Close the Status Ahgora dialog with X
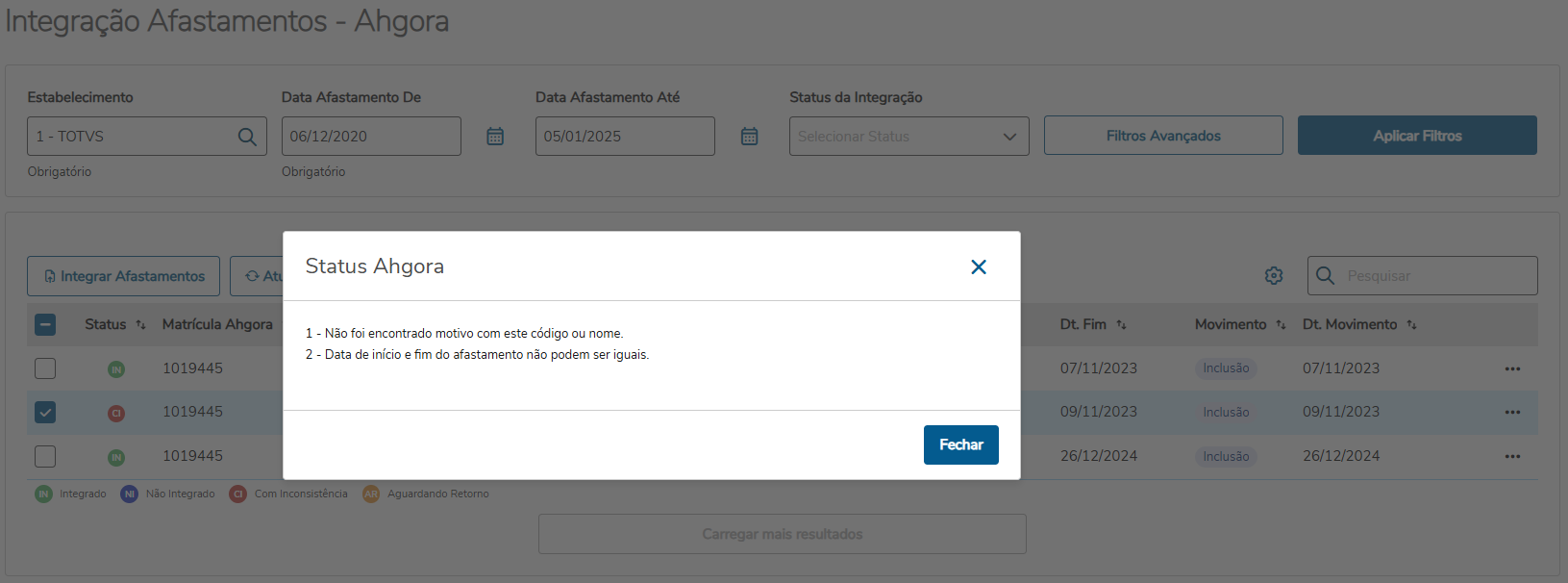Image resolution: width=1568 pixels, height=583 pixels. tap(979, 267)
